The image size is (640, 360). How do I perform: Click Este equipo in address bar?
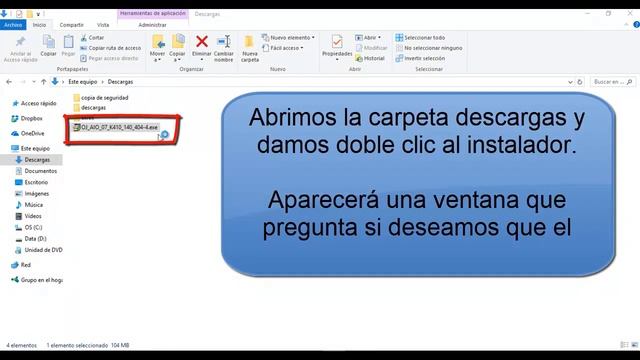click(x=82, y=82)
